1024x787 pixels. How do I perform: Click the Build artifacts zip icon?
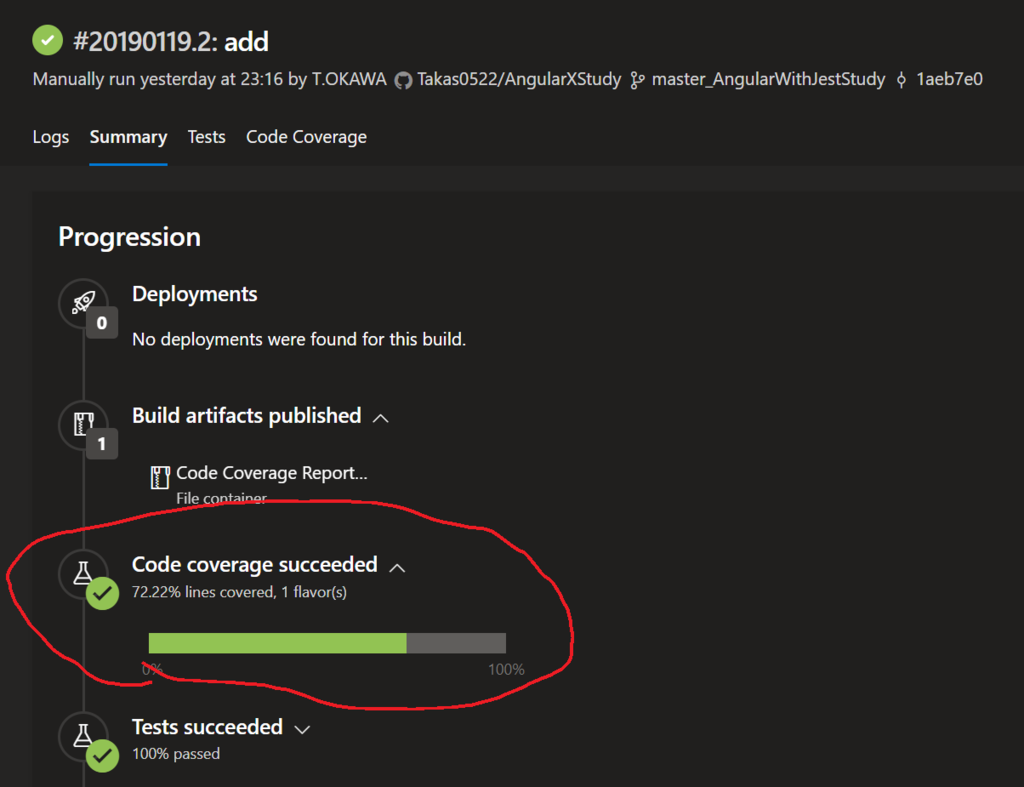(x=83, y=424)
